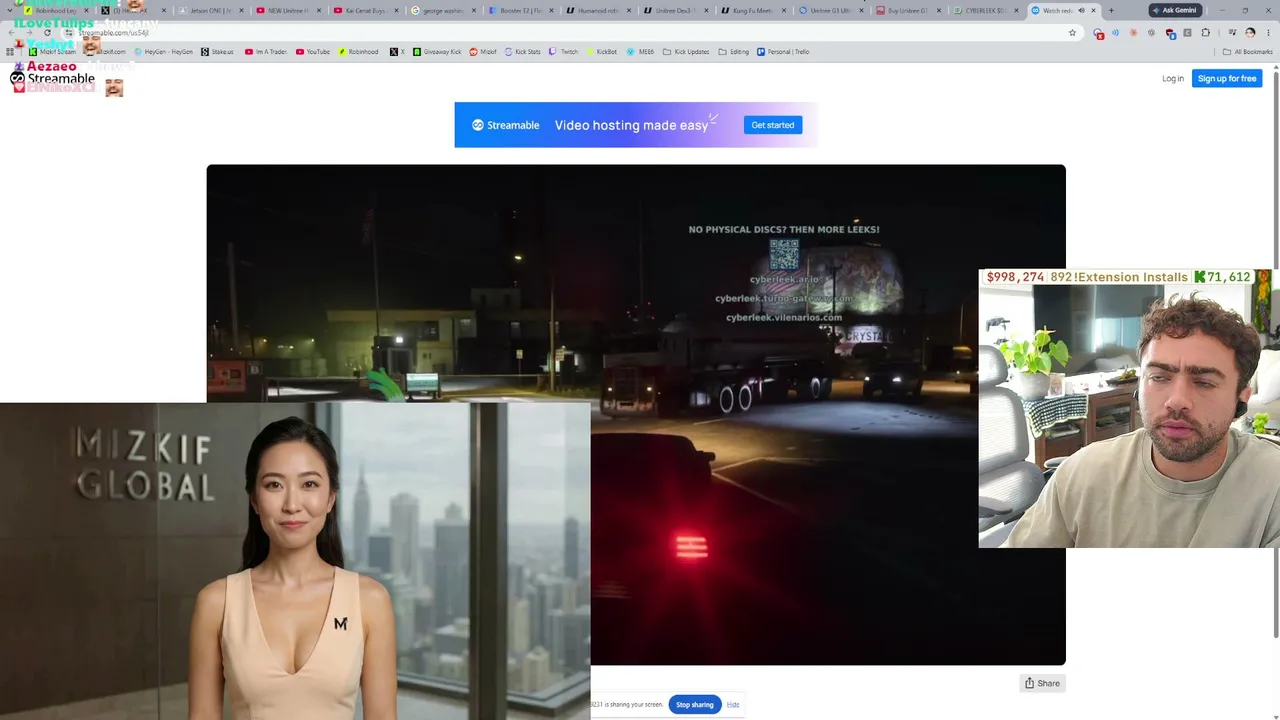Play the Streamable video
The width and height of the screenshot is (1280, 720).
[636, 414]
